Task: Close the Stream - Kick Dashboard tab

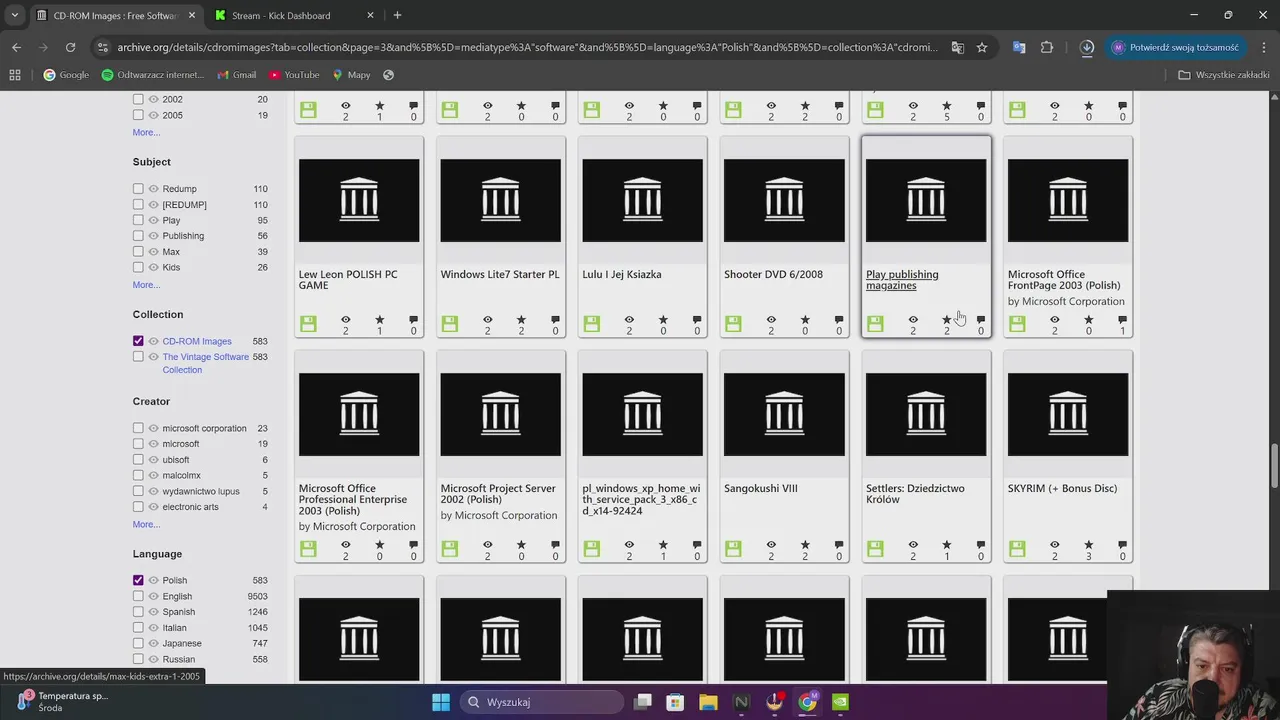Action: tap(370, 15)
